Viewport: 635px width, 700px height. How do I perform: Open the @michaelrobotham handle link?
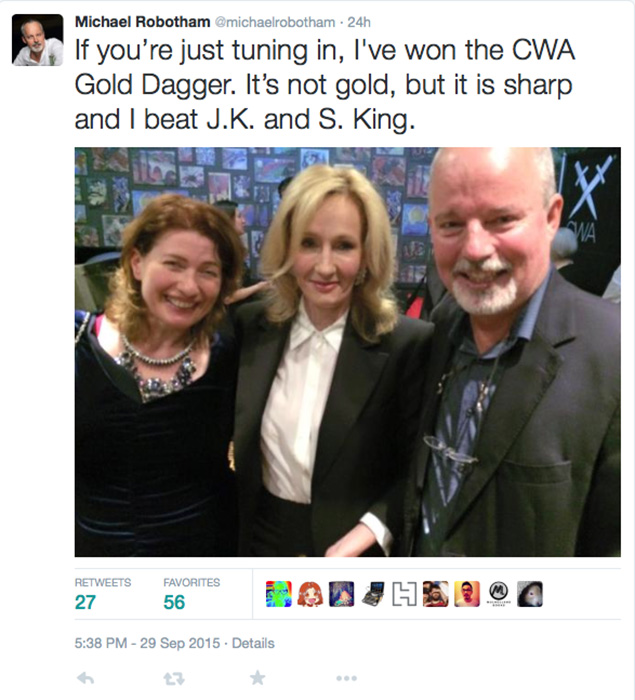coord(275,22)
